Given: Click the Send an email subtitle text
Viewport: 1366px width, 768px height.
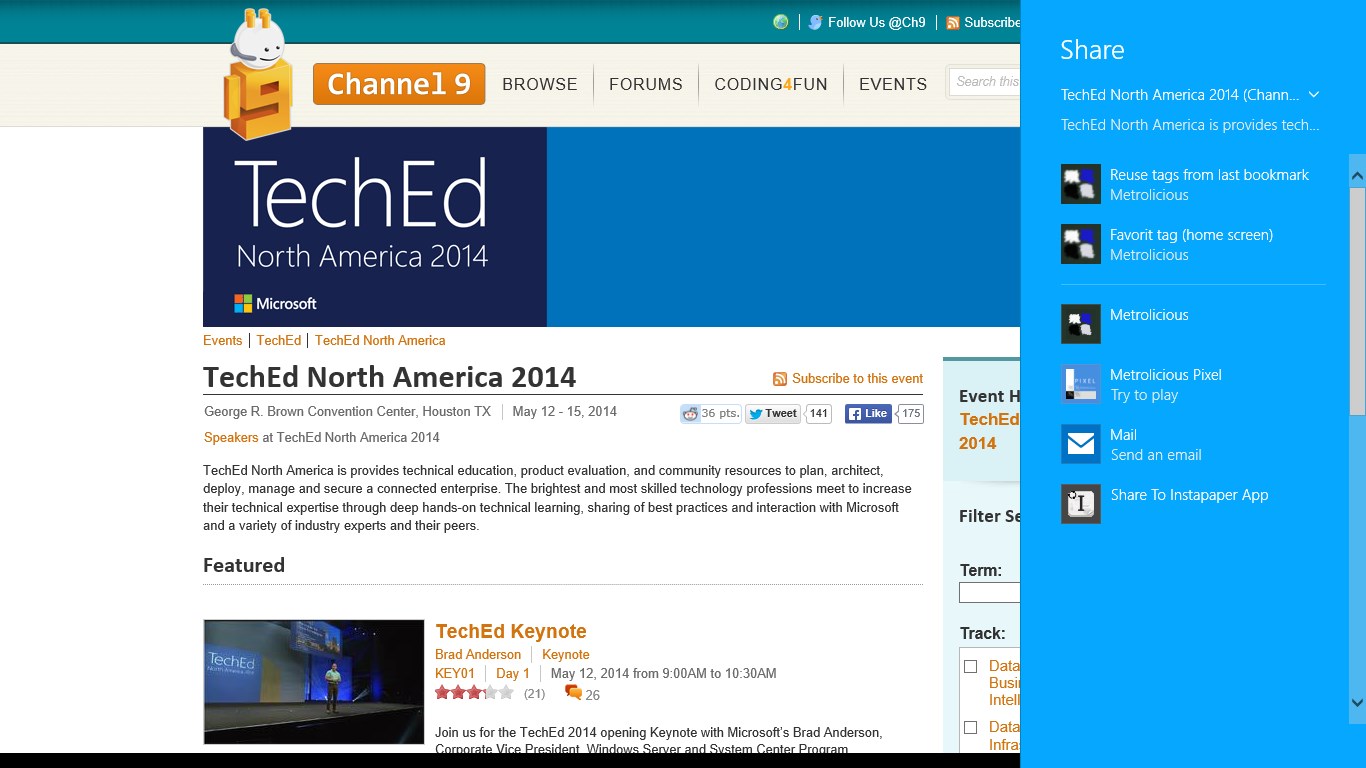Looking at the screenshot, I should (x=1156, y=455).
